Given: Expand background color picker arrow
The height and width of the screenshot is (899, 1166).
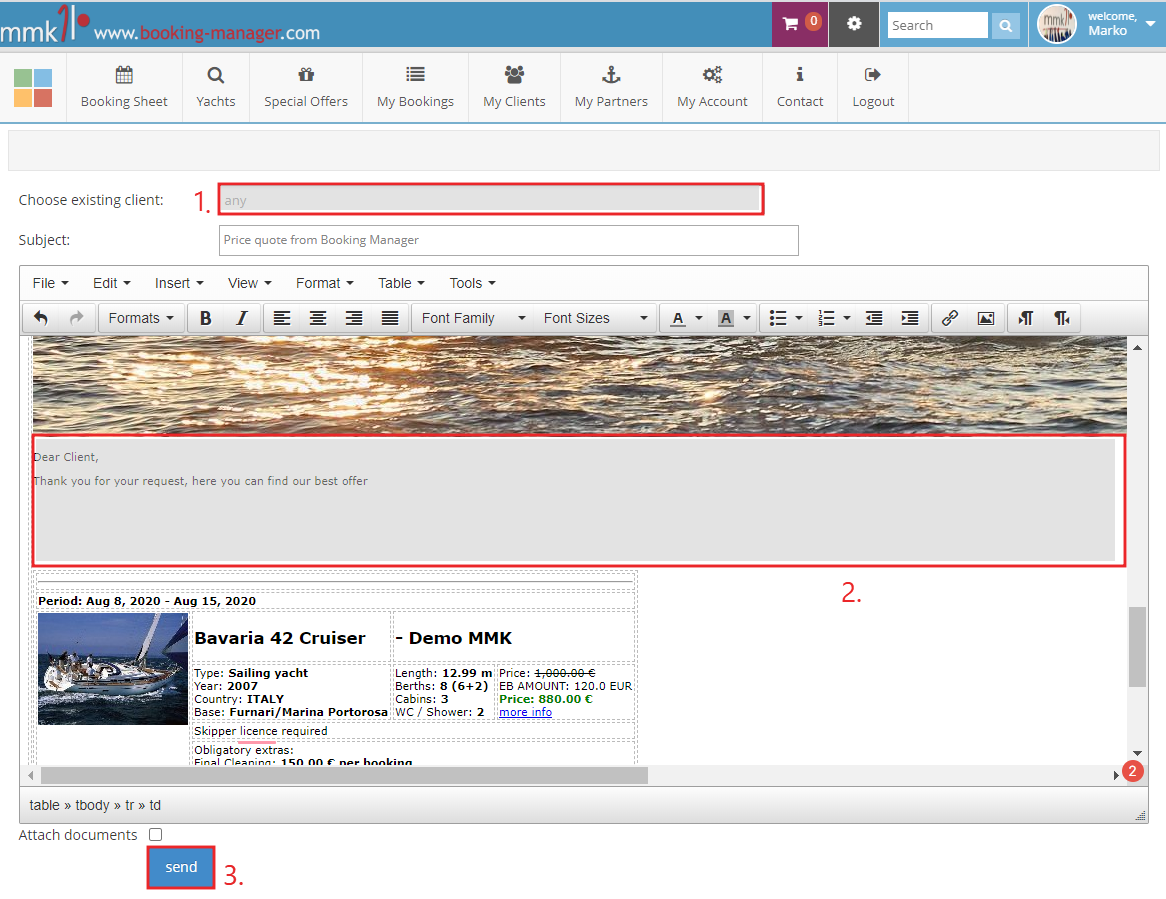Looking at the screenshot, I should (x=747, y=318).
